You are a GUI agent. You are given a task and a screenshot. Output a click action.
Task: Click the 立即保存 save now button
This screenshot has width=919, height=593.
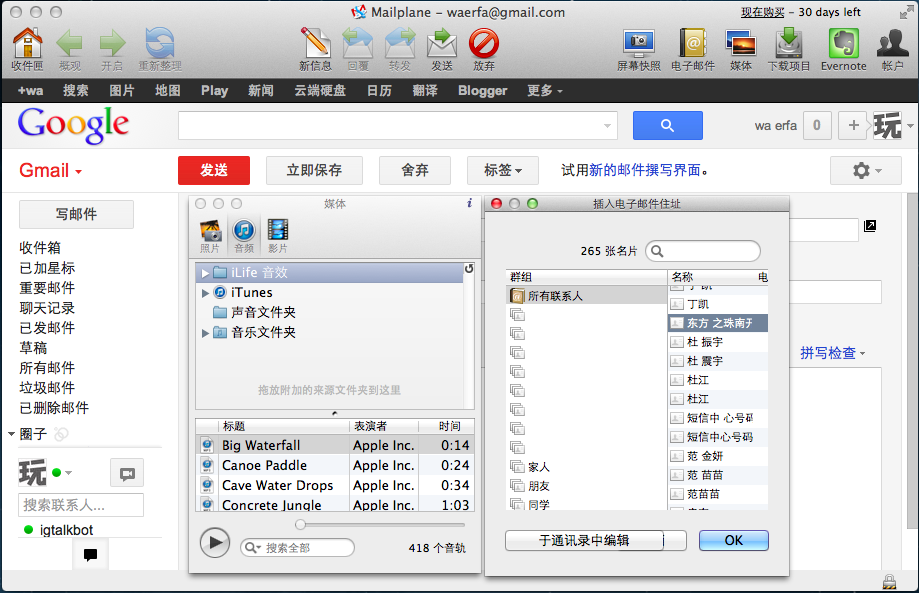click(314, 171)
